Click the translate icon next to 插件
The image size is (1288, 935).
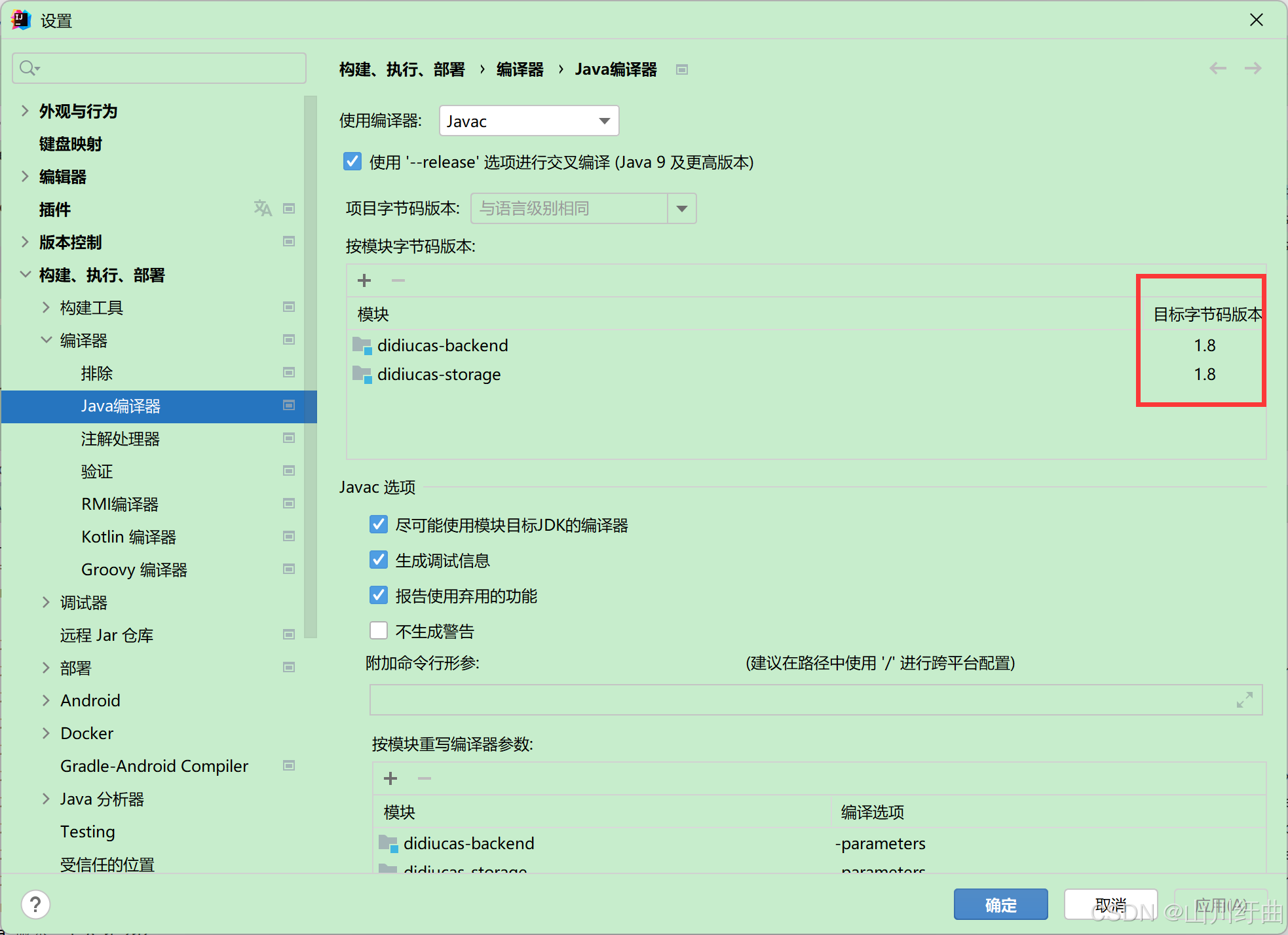coord(263,209)
